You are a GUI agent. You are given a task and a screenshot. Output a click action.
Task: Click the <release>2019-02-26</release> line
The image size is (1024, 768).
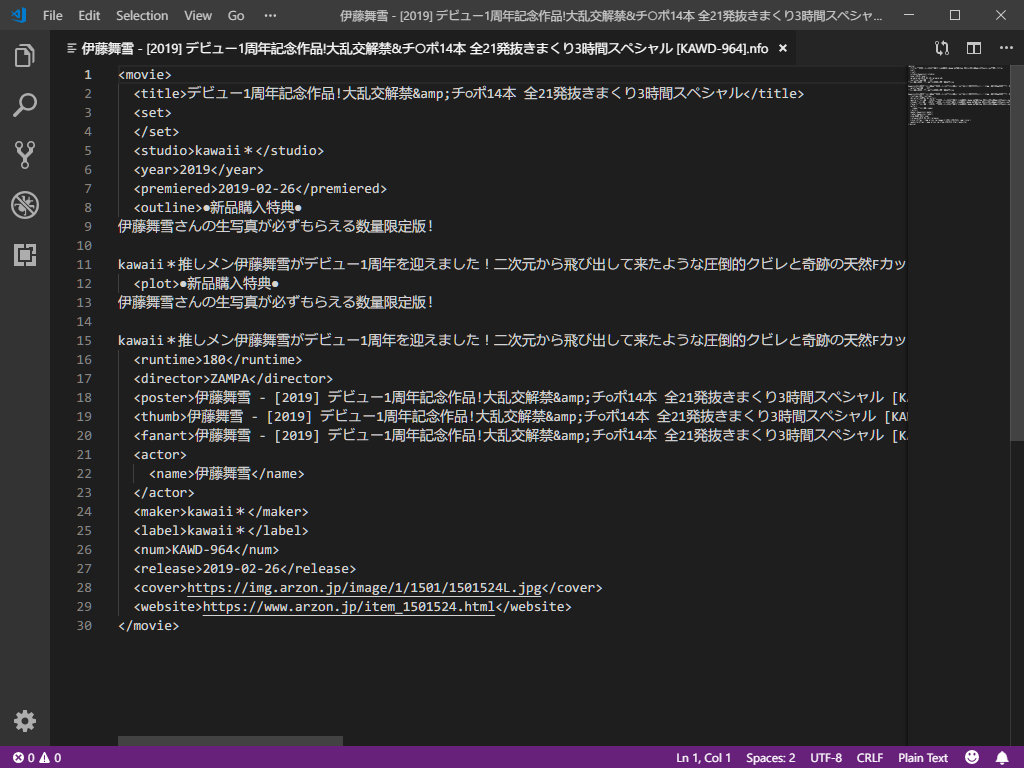point(245,569)
